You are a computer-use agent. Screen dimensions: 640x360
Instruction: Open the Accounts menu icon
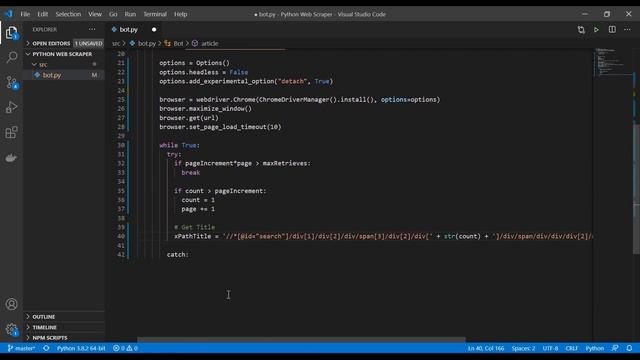(x=11, y=304)
